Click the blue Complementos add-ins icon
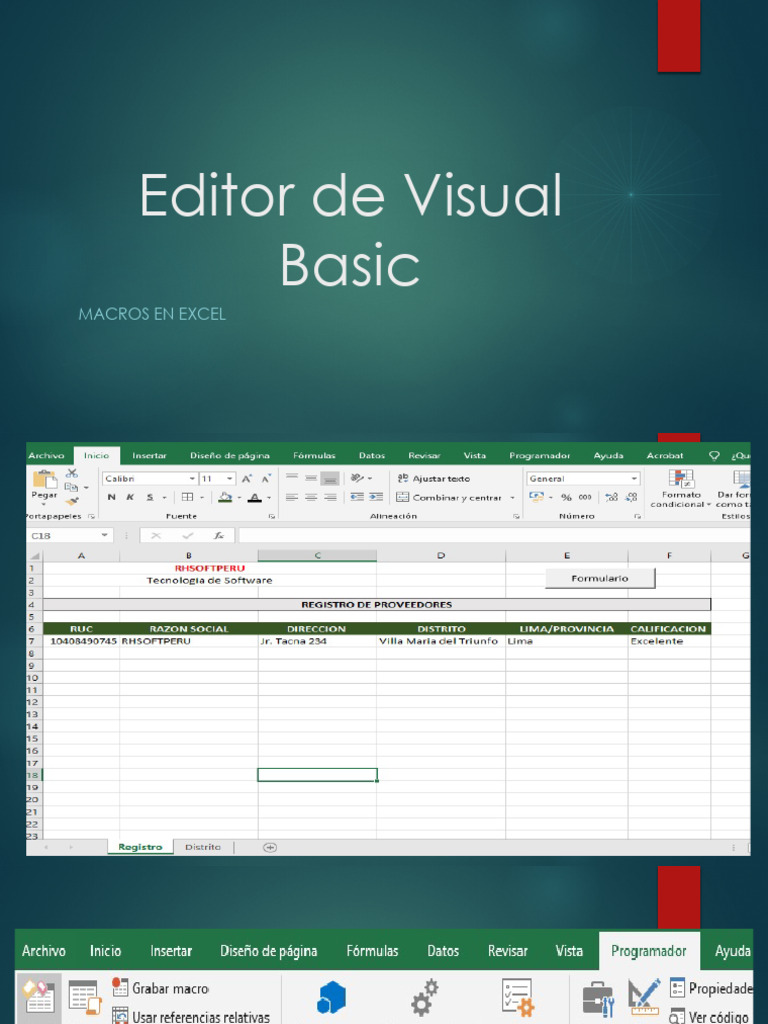Viewport: 768px width, 1024px height. [331, 998]
